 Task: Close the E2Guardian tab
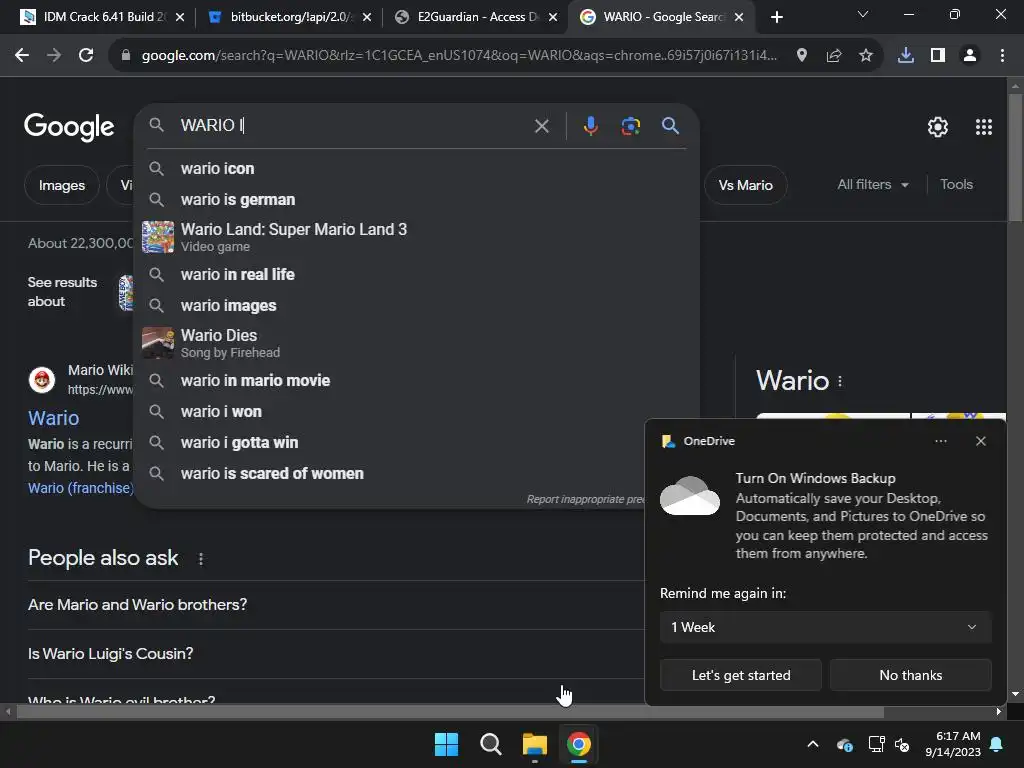[x=553, y=17]
